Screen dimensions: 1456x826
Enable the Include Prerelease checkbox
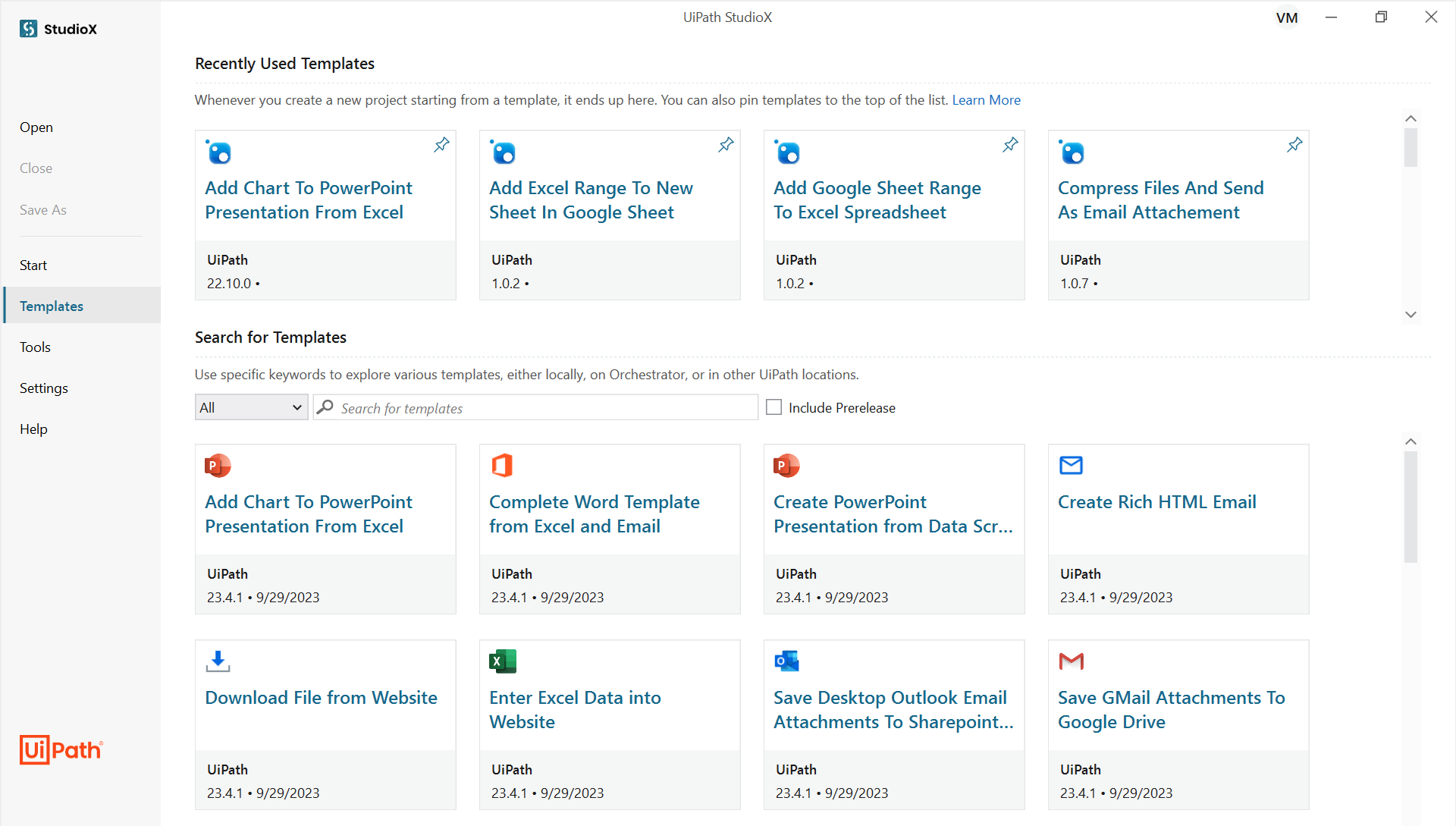click(x=773, y=407)
